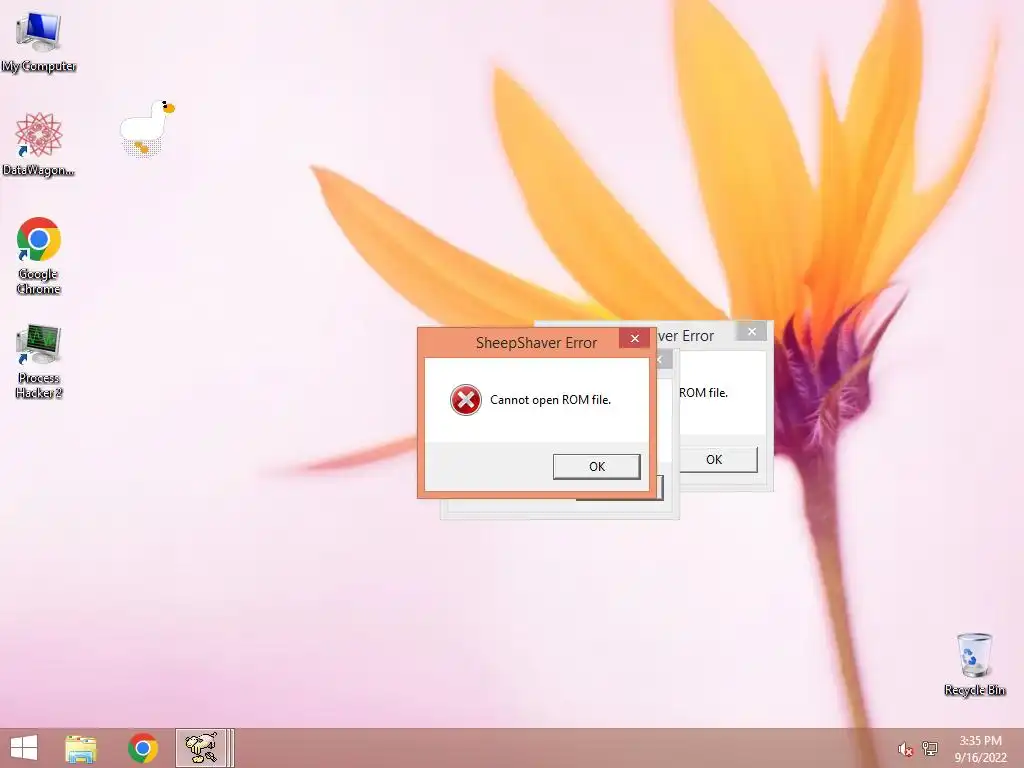
Task: Click the muted volume tray icon
Action: tap(905, 749)
